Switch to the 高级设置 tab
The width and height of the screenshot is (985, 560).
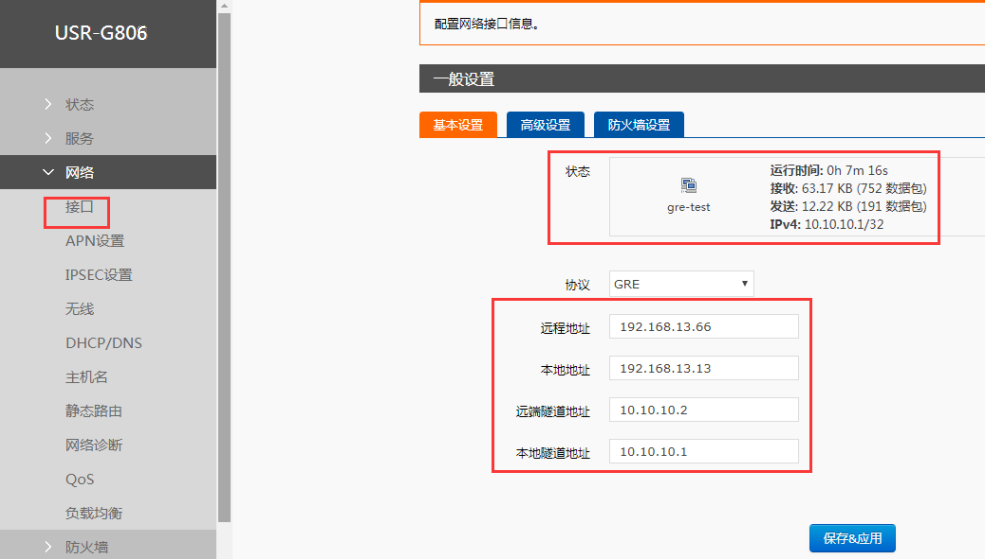545,125
